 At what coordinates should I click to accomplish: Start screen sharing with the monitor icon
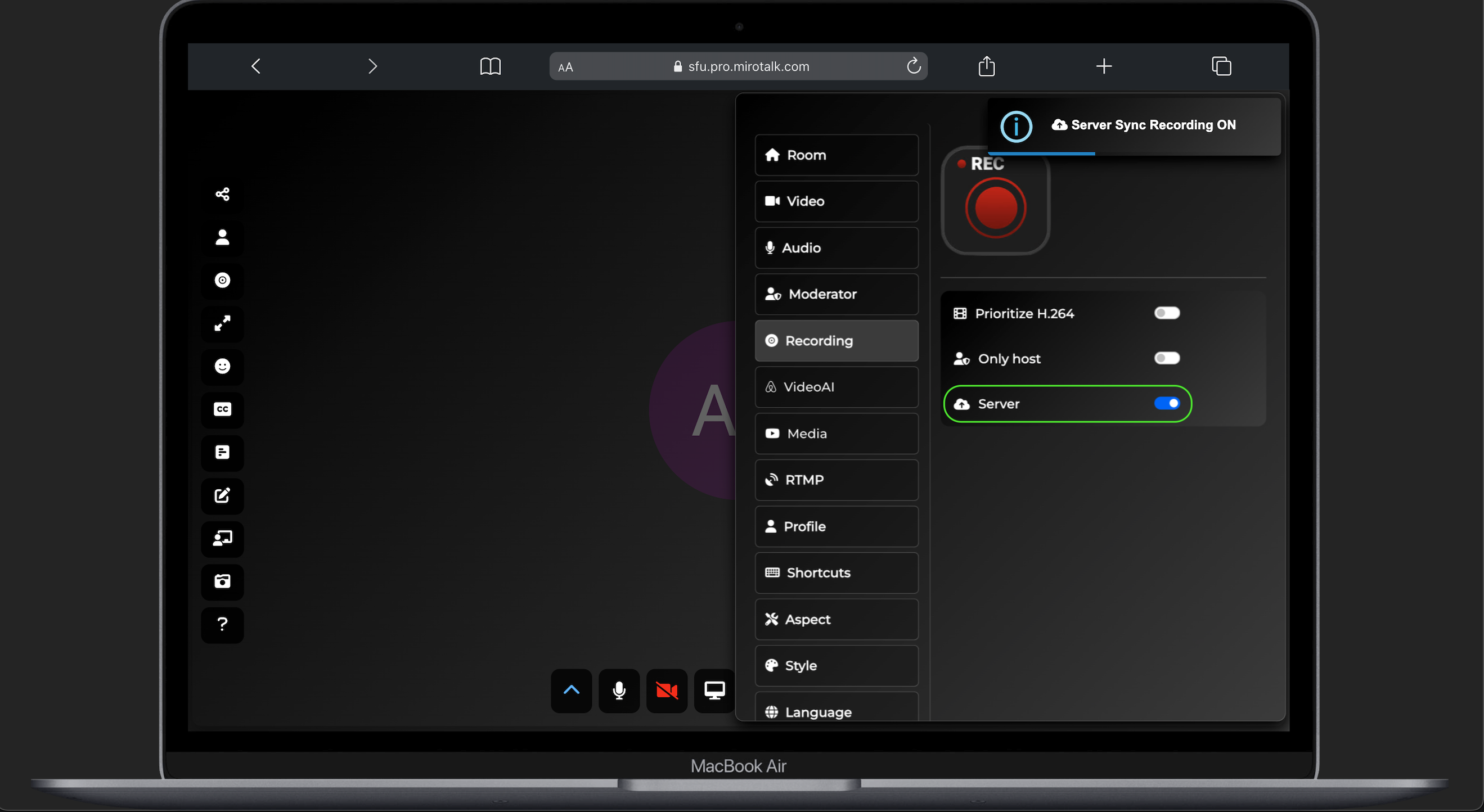[x=714, y=691]
